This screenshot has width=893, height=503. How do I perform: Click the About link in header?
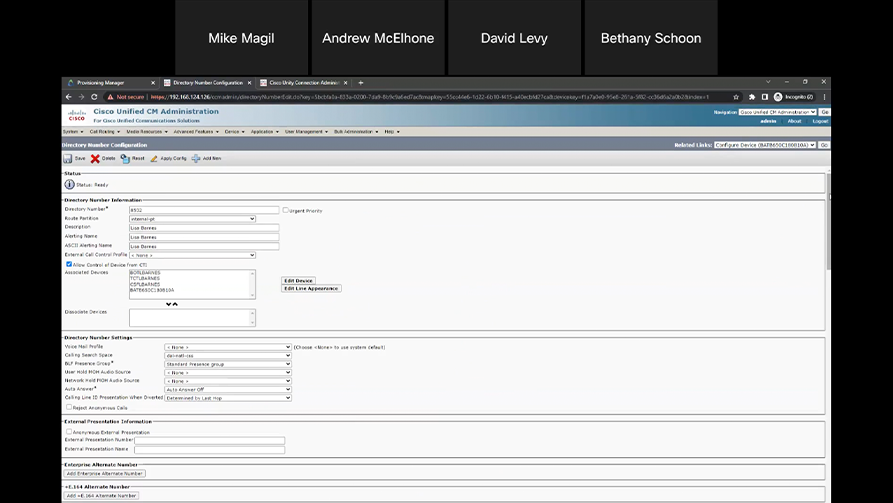click(794, 121)
